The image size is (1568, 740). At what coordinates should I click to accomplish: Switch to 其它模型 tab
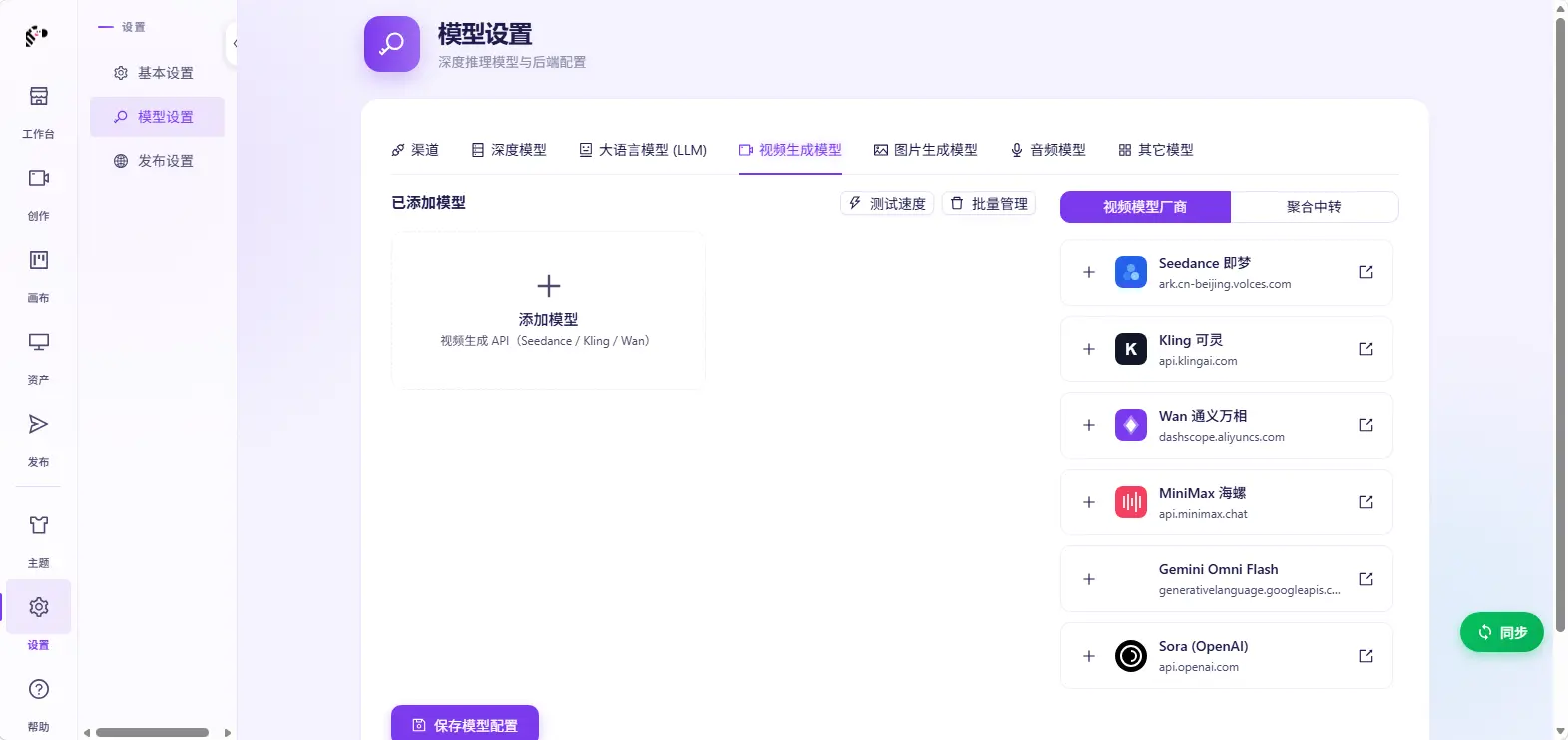pos(1156,150)
